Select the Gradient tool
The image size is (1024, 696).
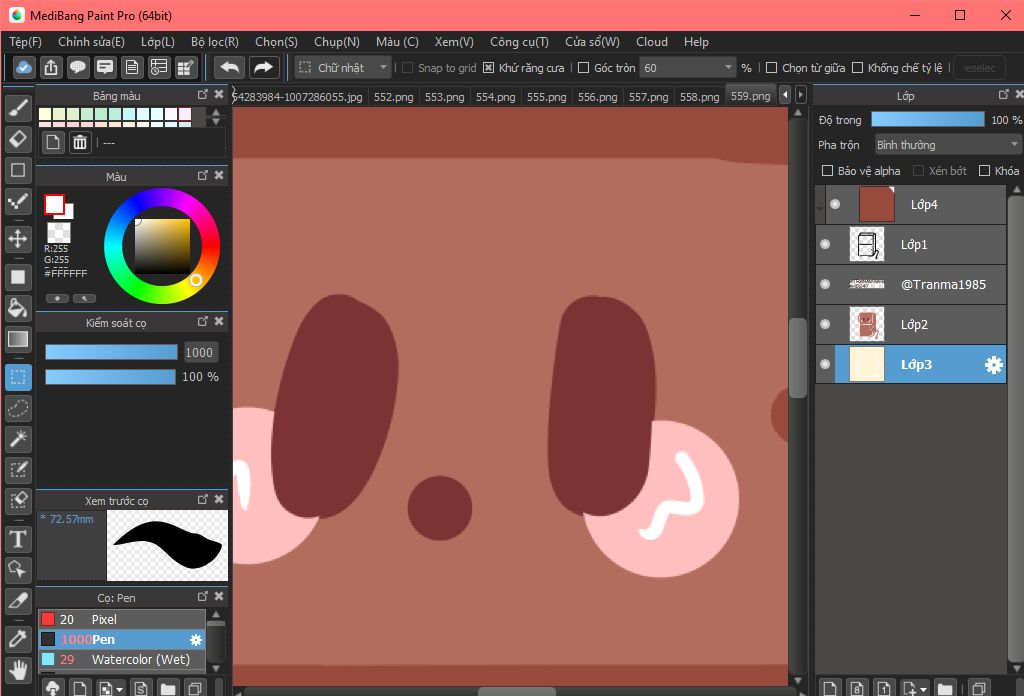pyautogui.click(x=18, y=339)
